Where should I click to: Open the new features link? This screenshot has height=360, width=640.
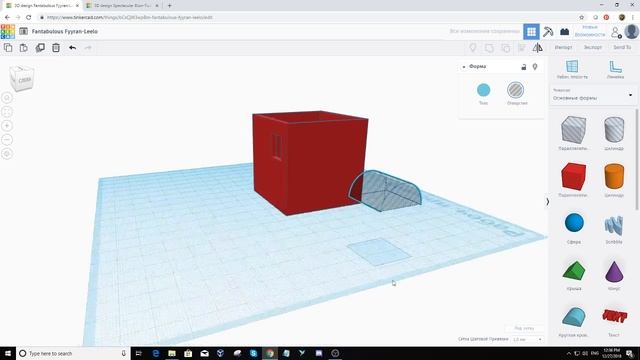coord(590,31)
